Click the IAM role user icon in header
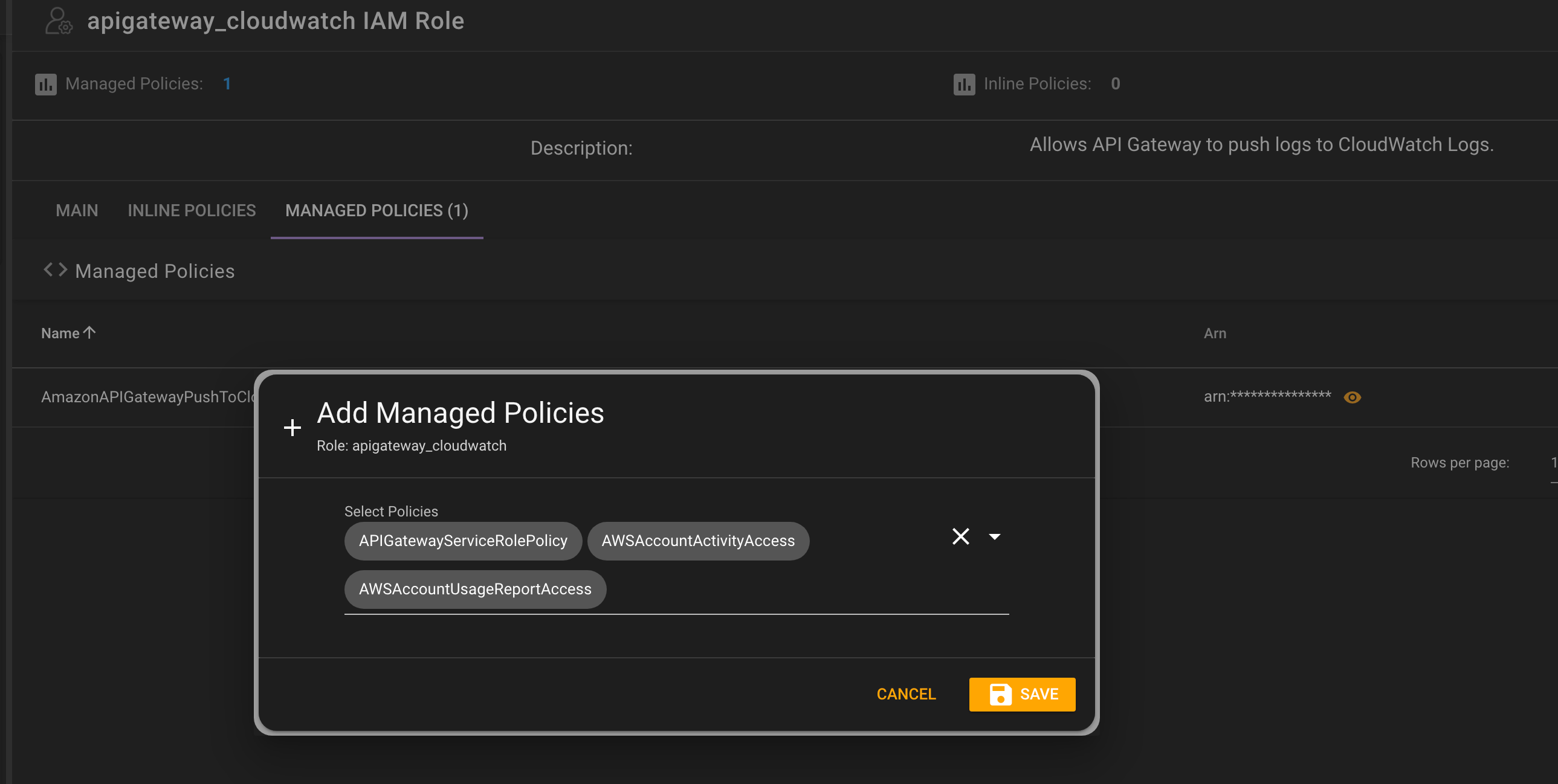 59,21
